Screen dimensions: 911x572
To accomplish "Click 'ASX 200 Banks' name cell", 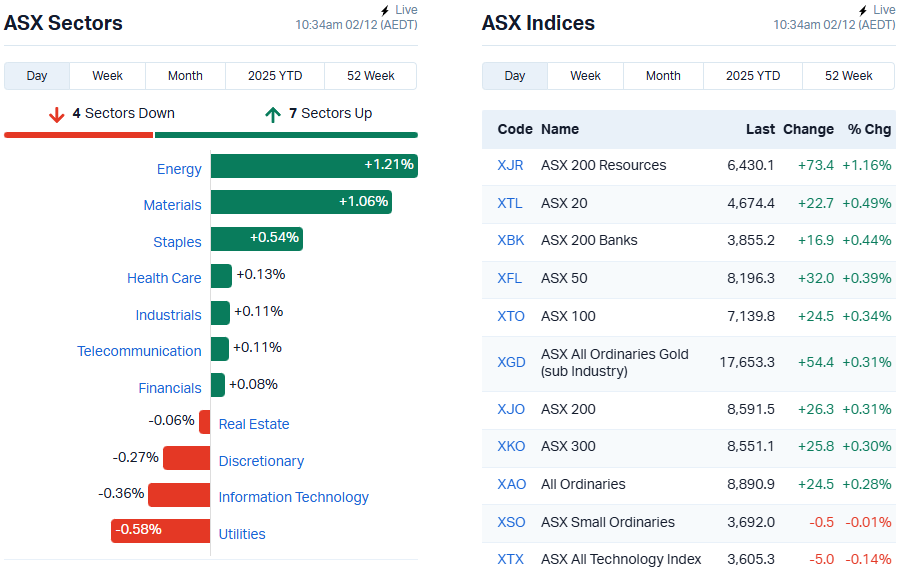I will tap(589, 240).
